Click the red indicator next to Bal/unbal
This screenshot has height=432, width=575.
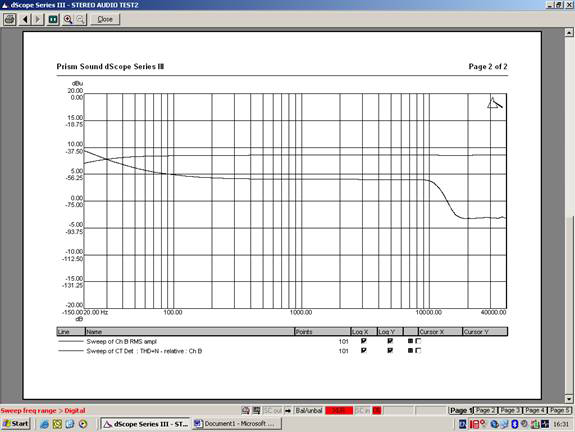[x=339, y=410]
